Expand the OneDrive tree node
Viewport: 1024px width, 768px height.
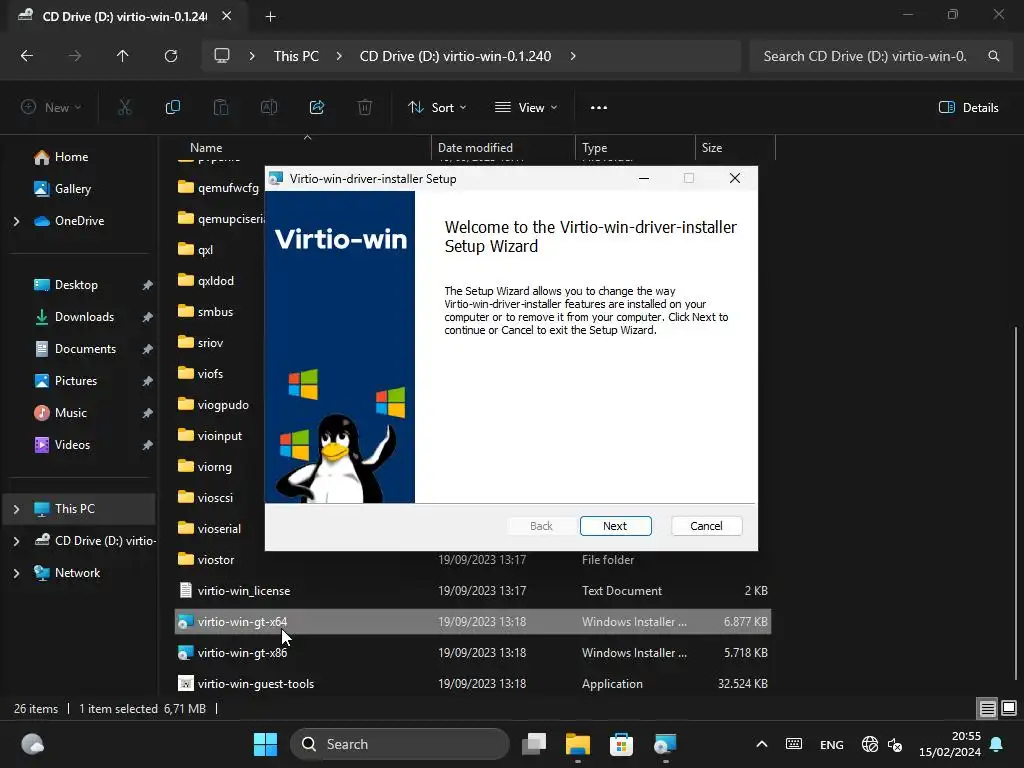16,221
